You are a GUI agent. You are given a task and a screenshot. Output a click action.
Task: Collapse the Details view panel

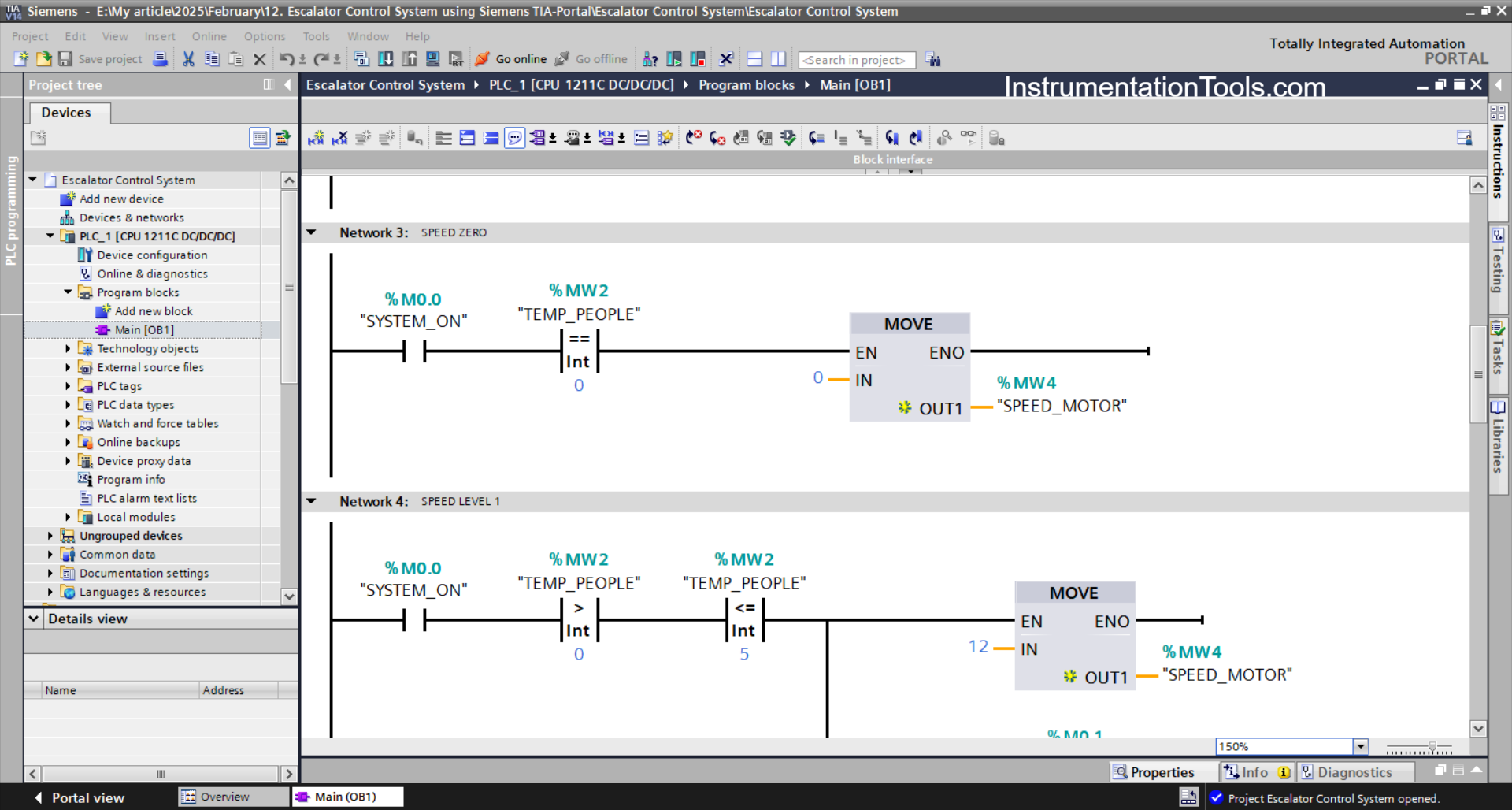click(33, 619)
